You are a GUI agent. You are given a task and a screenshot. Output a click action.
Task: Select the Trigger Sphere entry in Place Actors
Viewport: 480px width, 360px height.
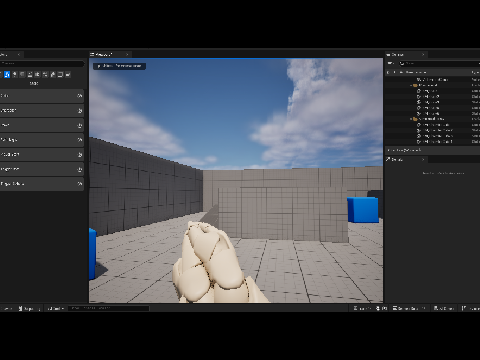42,184
